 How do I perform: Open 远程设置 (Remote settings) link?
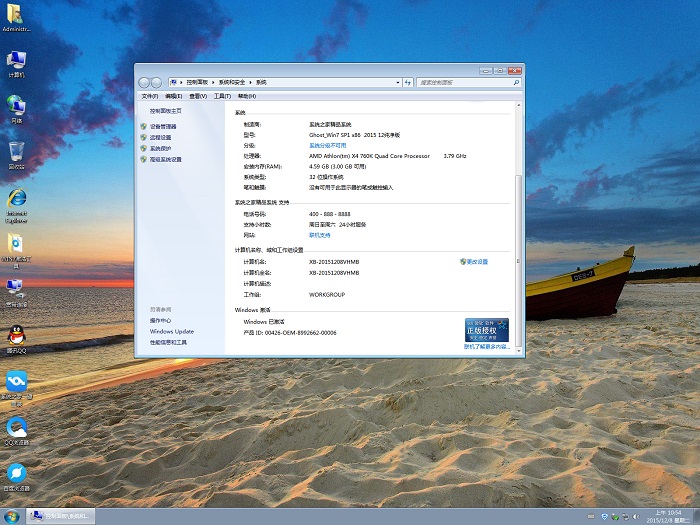pos(160,138)
